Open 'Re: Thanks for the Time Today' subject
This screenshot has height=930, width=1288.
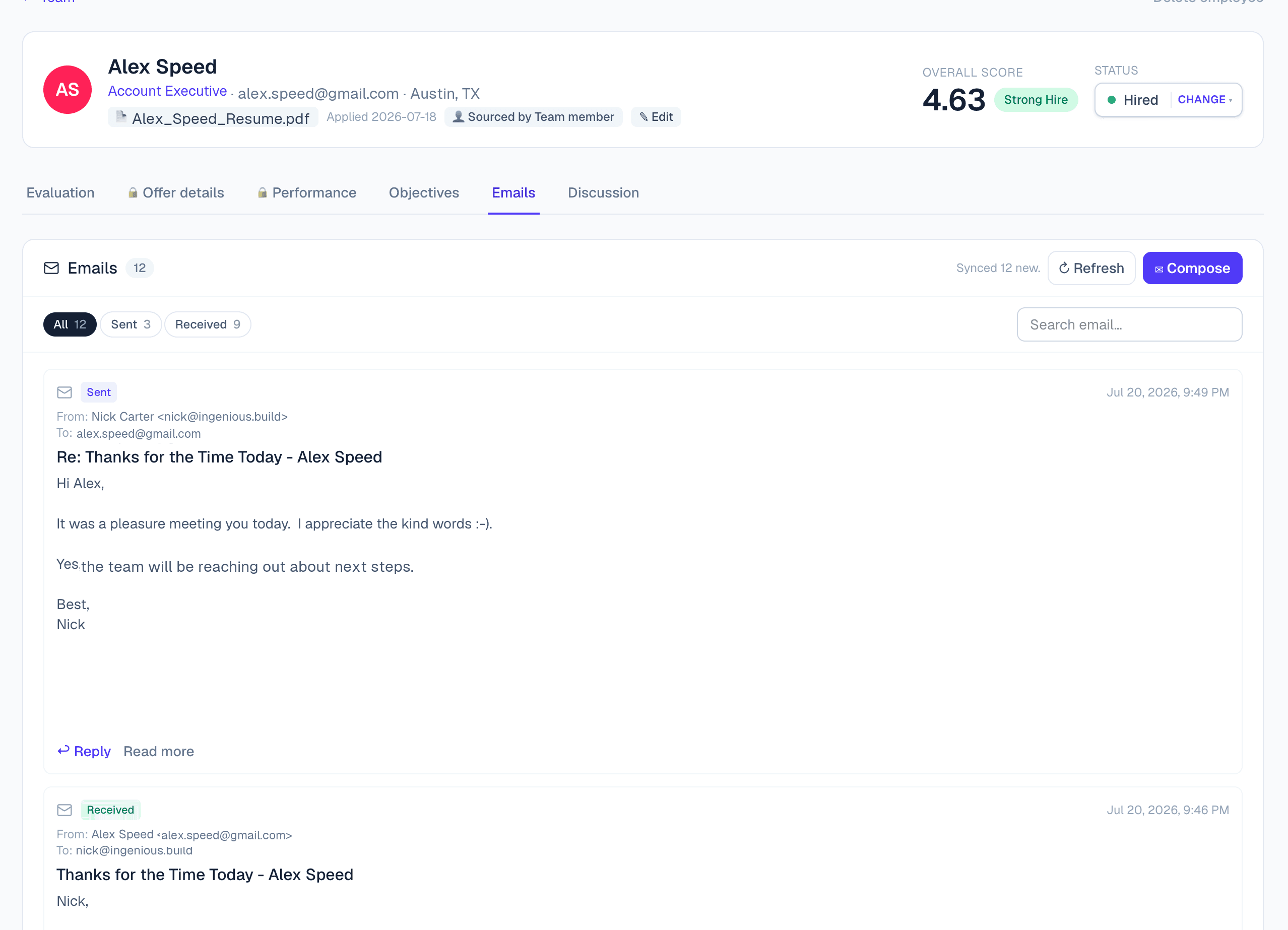(219, 457)
